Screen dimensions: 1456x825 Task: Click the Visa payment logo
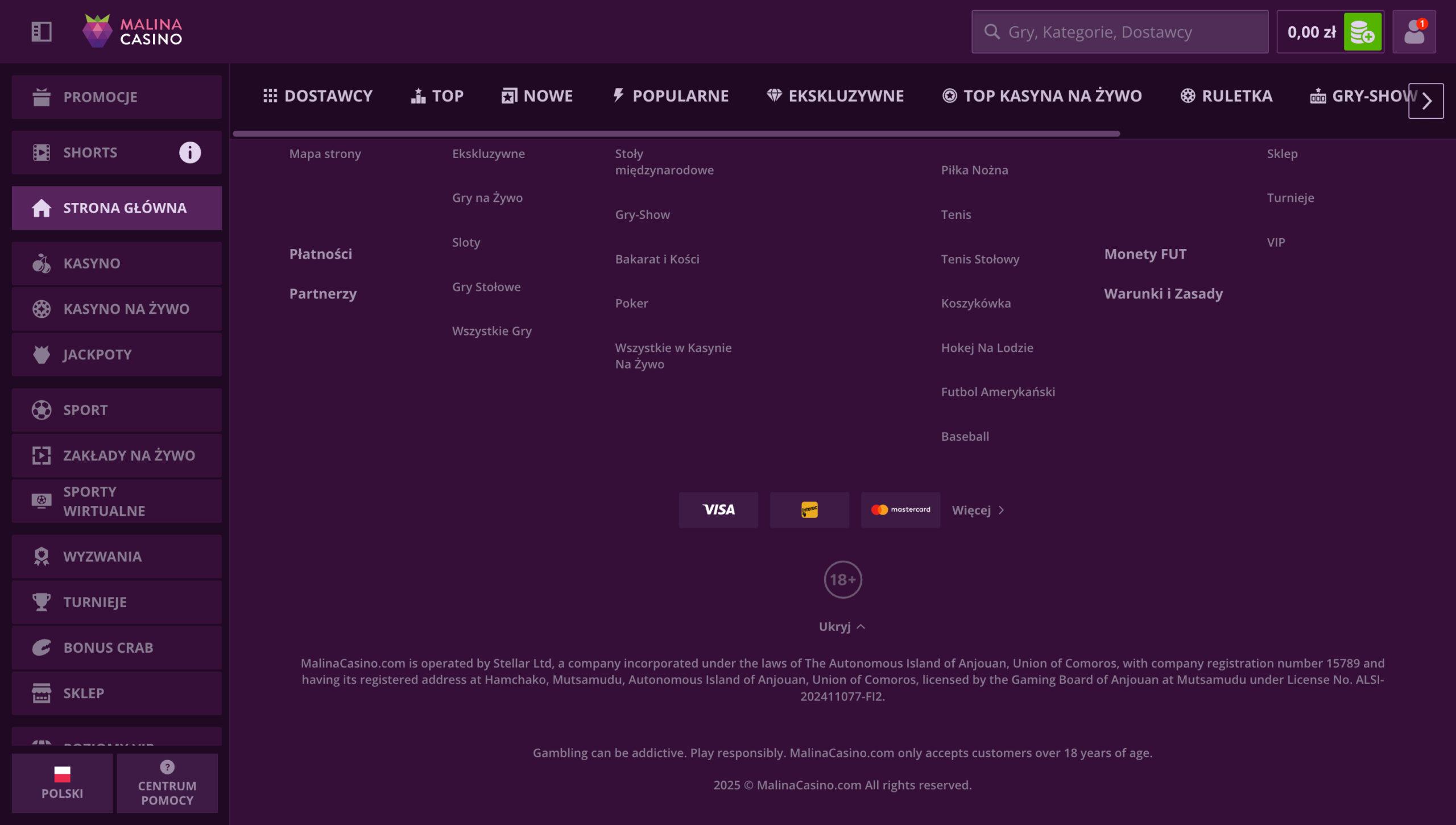pyautogui.click(x=718, y=510)
